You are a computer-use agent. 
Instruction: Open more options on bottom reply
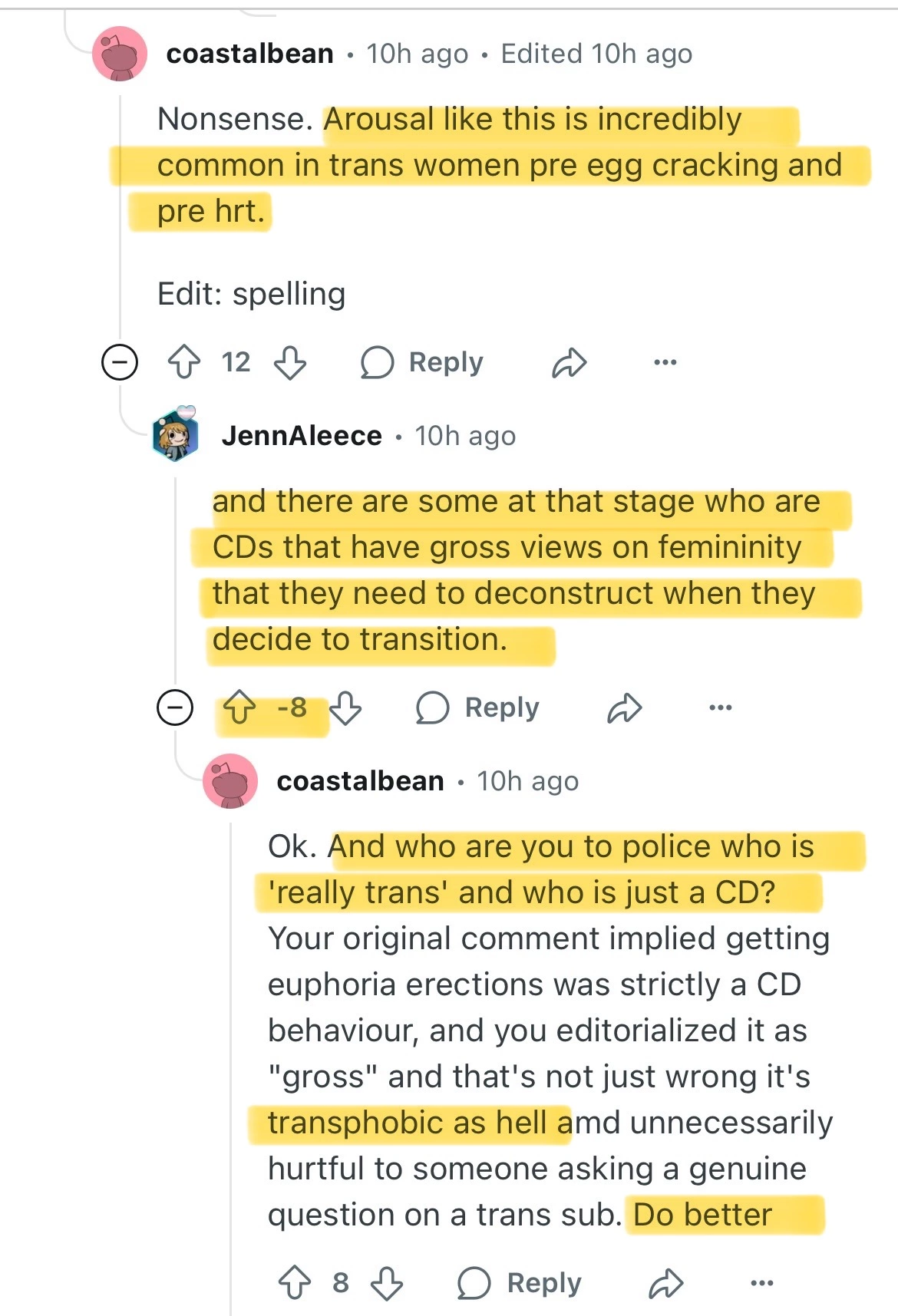tap(761, 1283)
